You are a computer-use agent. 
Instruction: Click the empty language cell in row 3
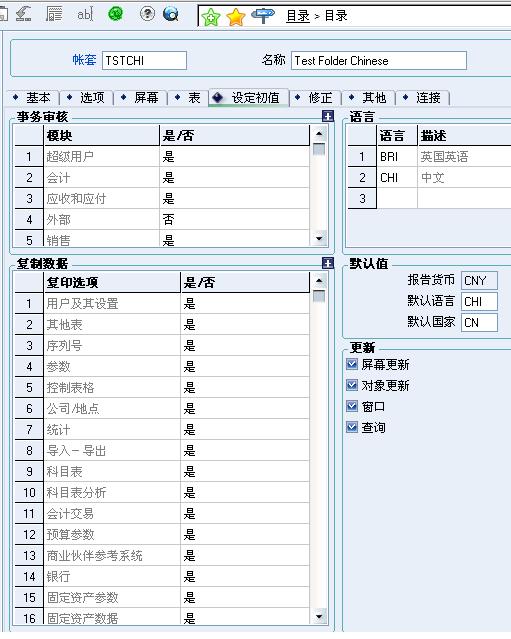pyautogui.click(x=397, y=198)
